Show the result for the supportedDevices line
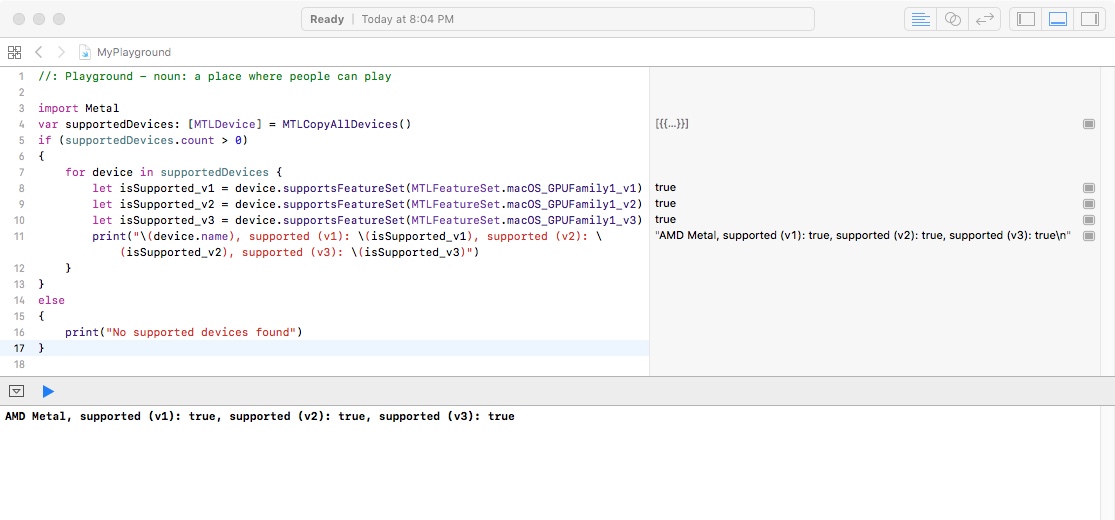This screenshot has width=1115, height=520. 1089,124
